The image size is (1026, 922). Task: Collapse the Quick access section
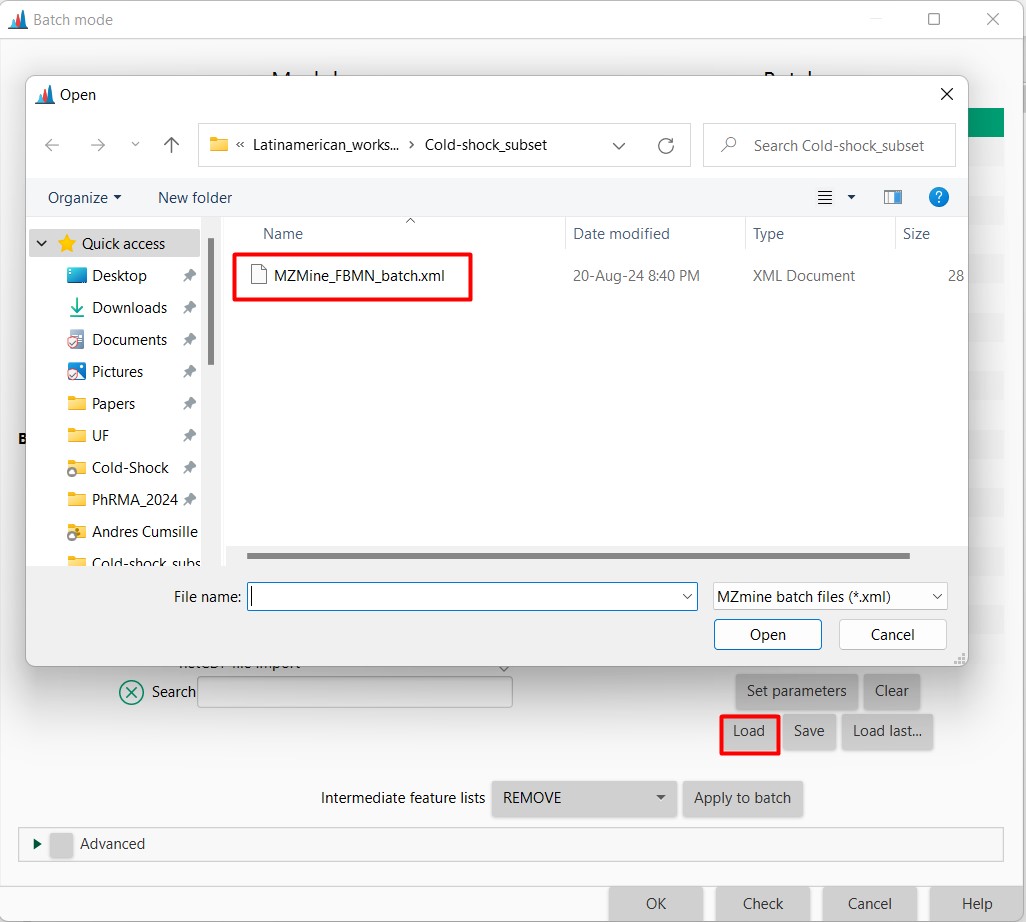coord(41,243)
